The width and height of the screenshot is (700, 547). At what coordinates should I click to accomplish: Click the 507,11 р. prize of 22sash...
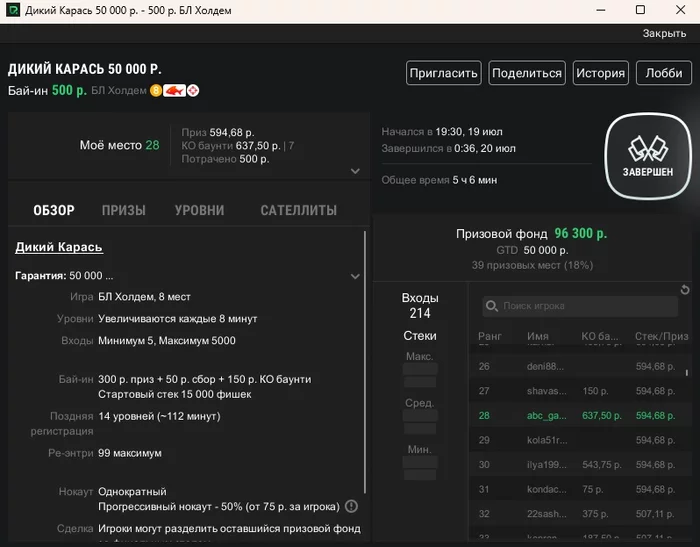click(655, 514)
